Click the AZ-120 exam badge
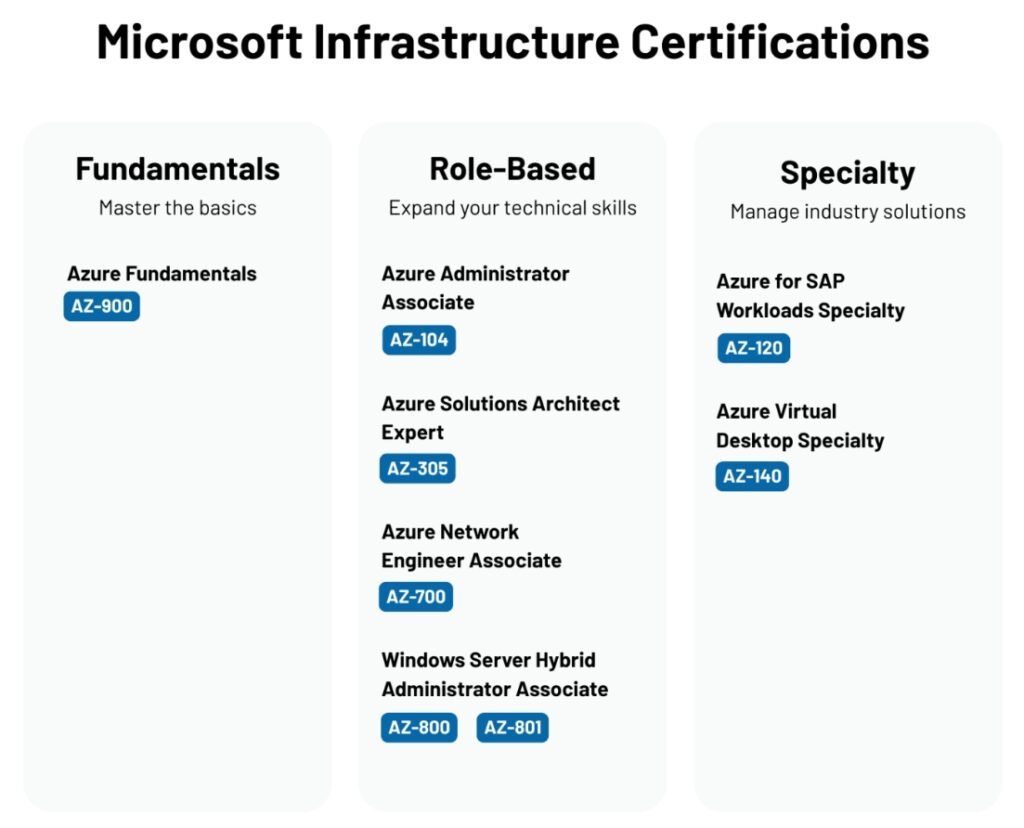This screenshot has height=828, width=1024. click(754, 348)
